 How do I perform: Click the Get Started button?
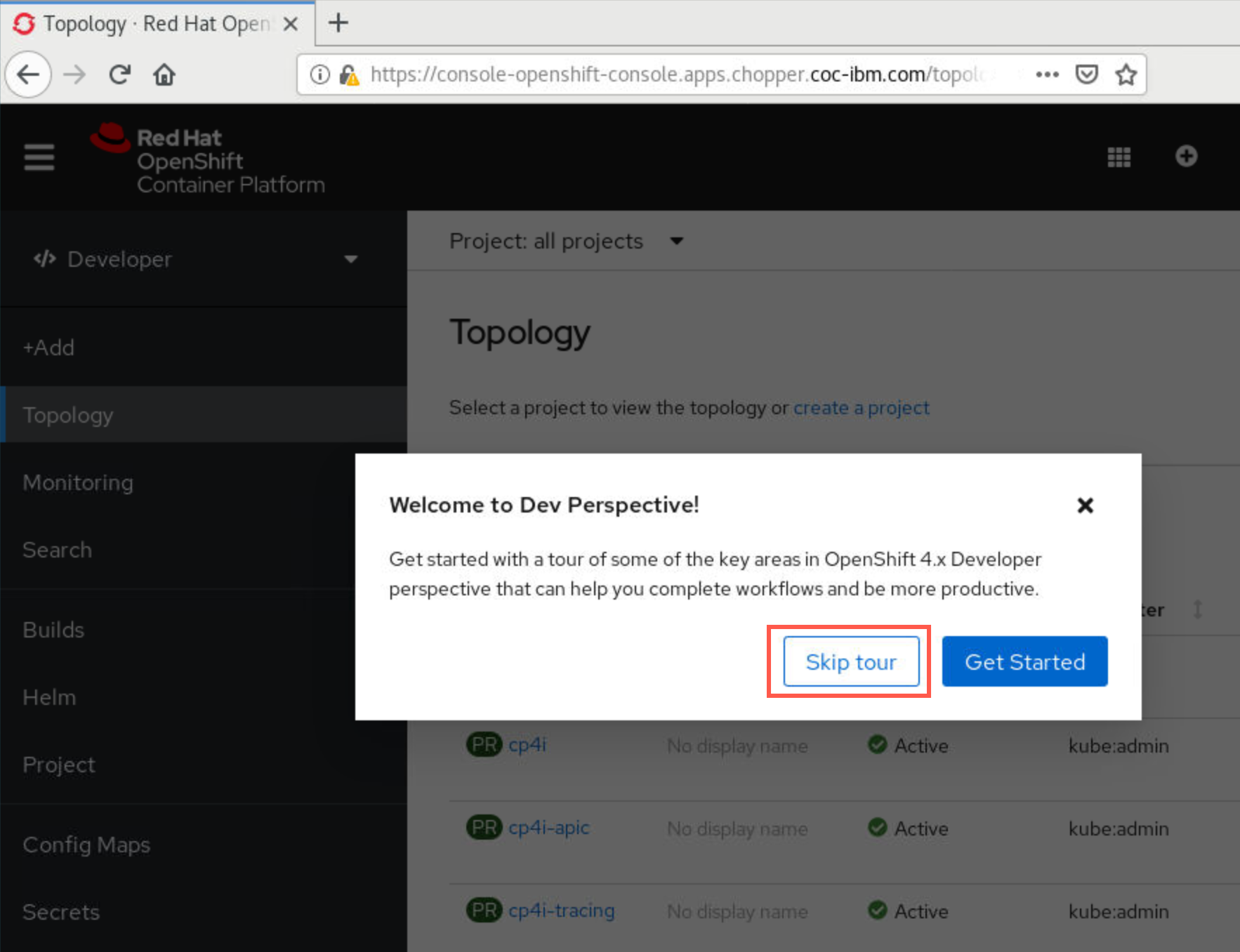click(1024, 661)
